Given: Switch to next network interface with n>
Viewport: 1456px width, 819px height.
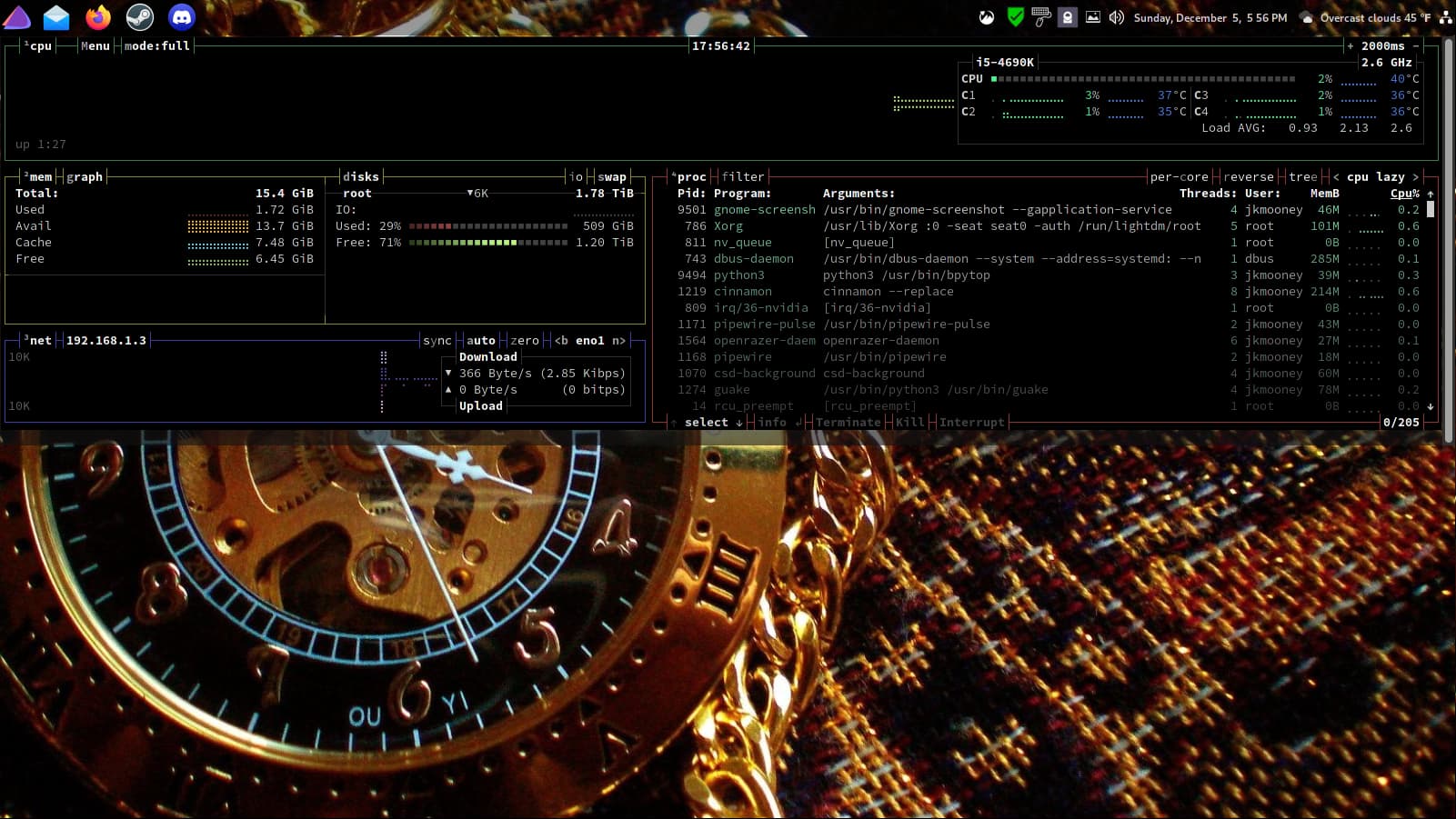Looking at the screenshot, I should (619, 340).
